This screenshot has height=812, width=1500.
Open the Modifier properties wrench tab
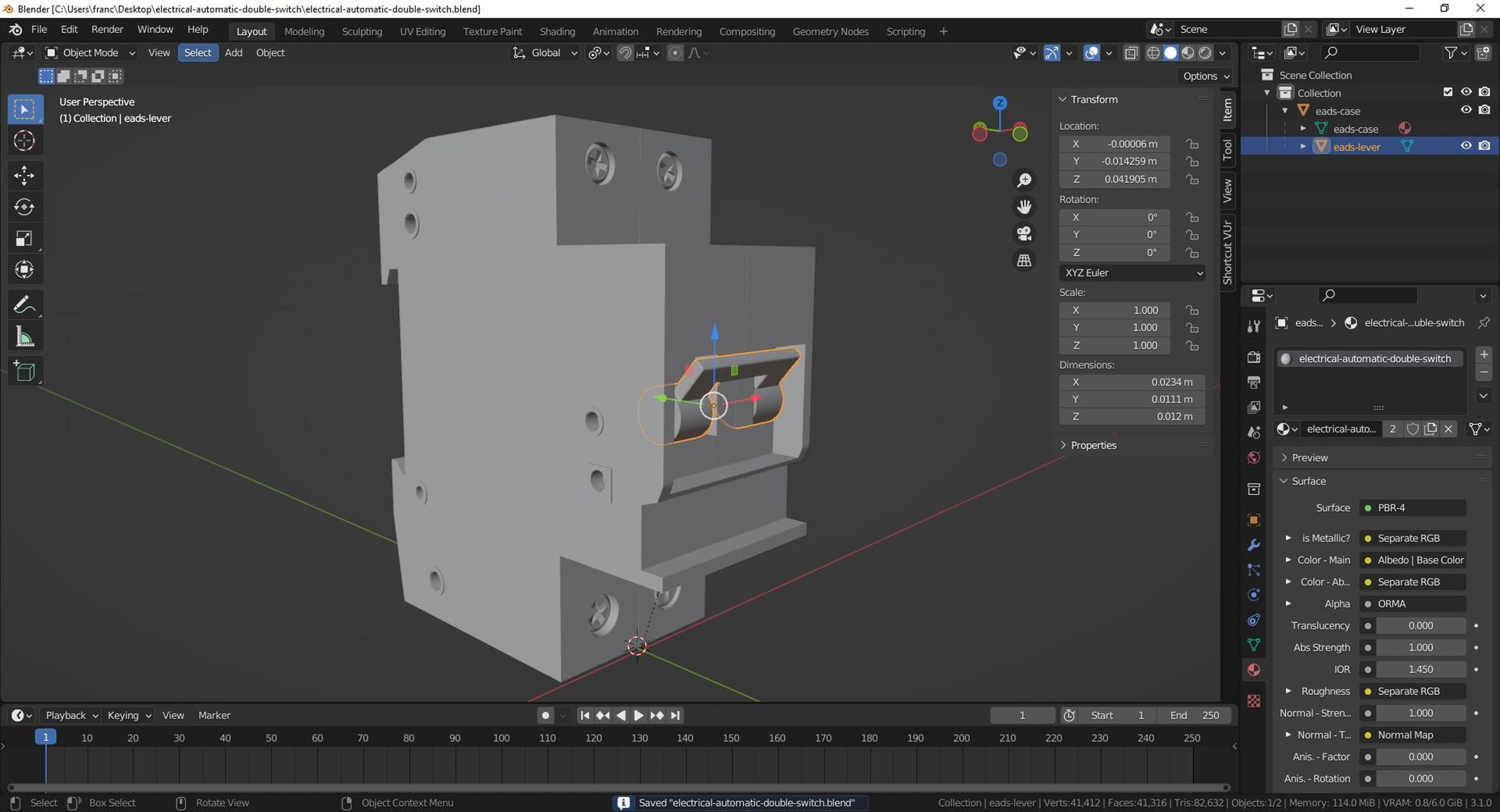tap(1254, 545)
